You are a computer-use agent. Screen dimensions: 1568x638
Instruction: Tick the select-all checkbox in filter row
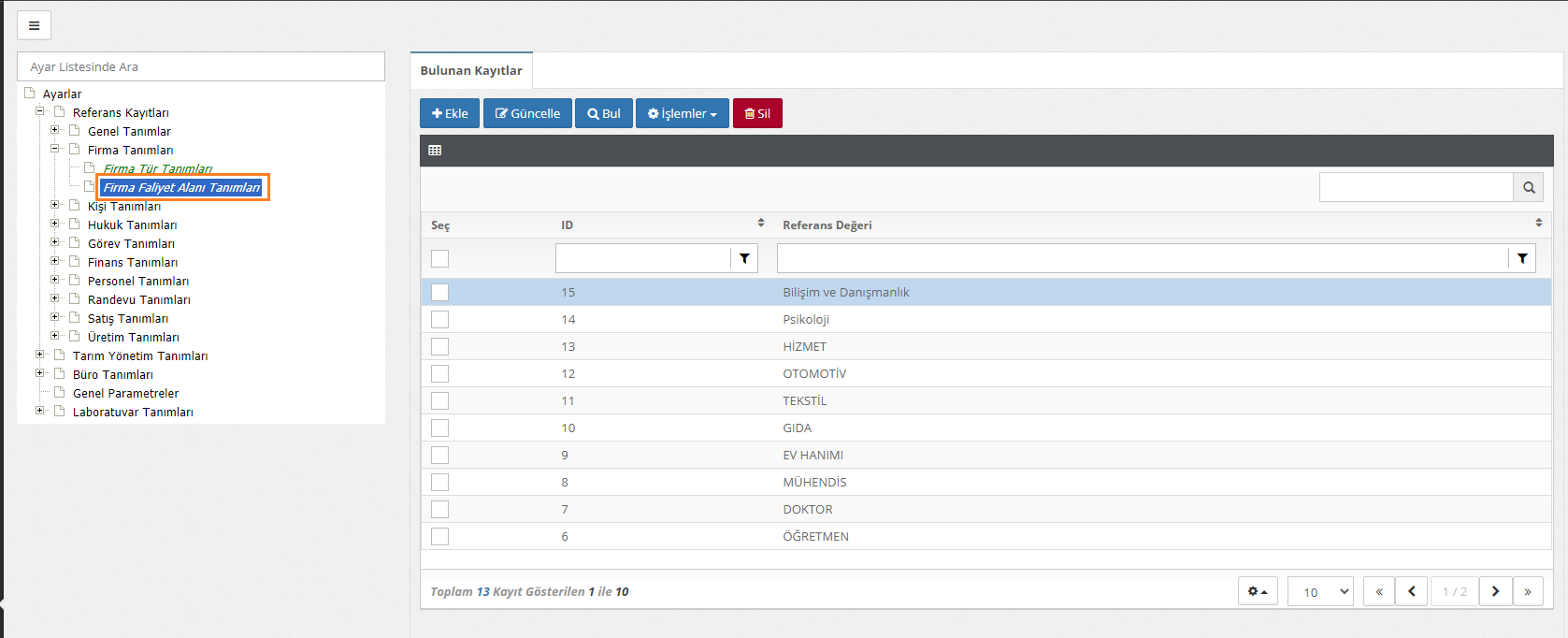[x=439, y=258]
